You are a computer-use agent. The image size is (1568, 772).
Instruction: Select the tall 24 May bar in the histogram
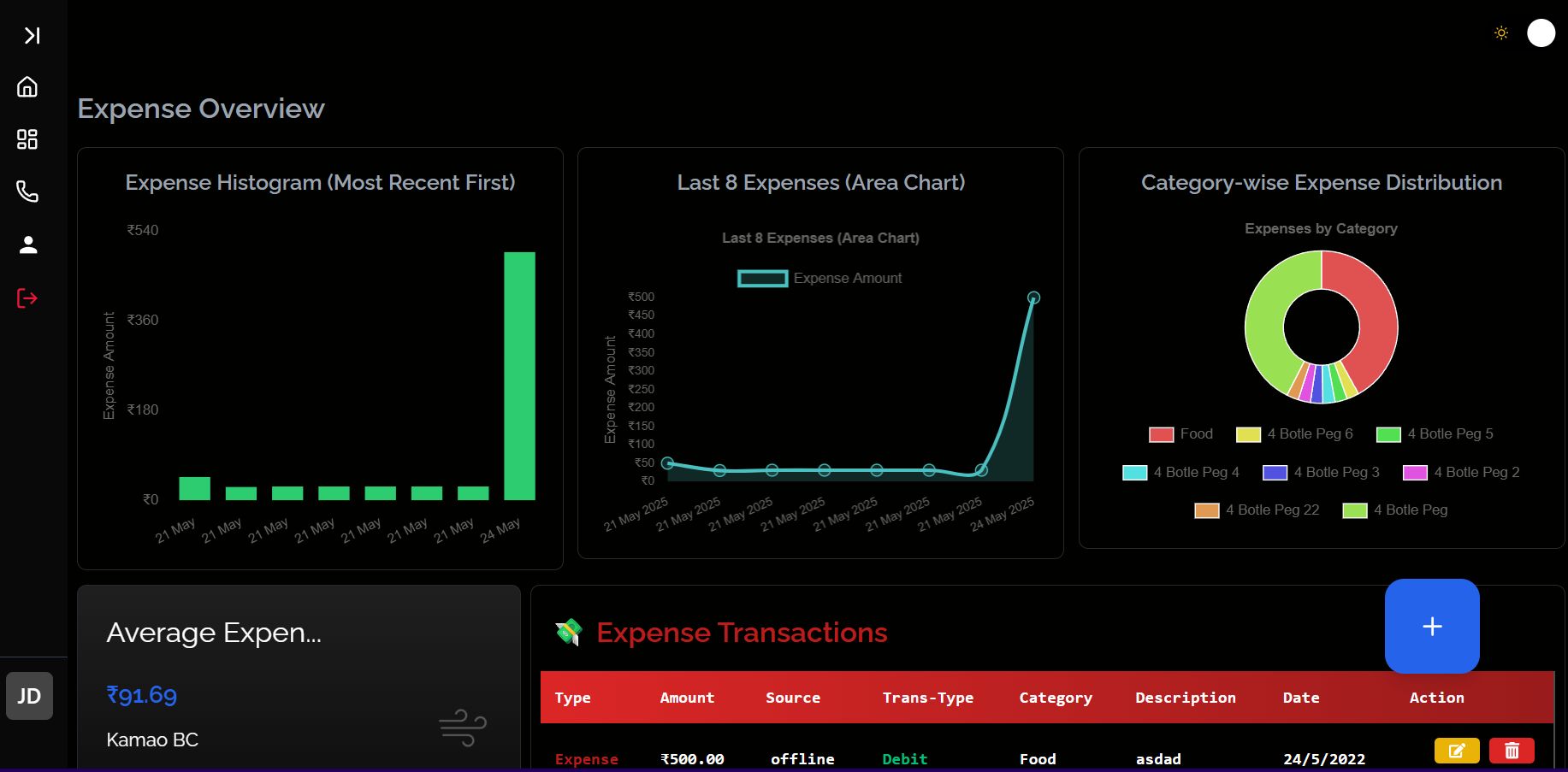519,375
